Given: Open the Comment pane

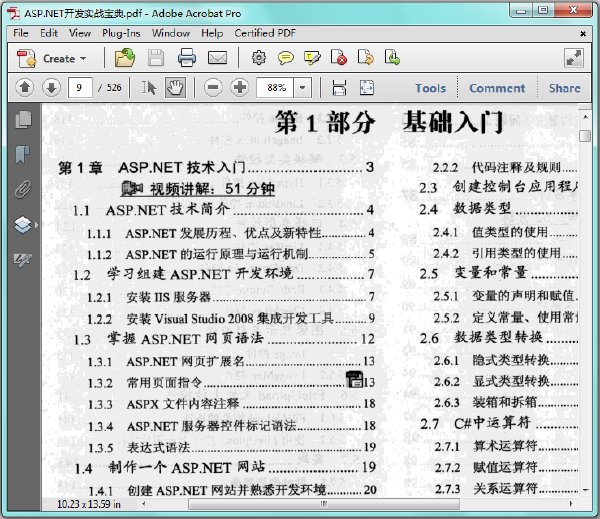Looking at the screenshot, I should pos(497,88).
